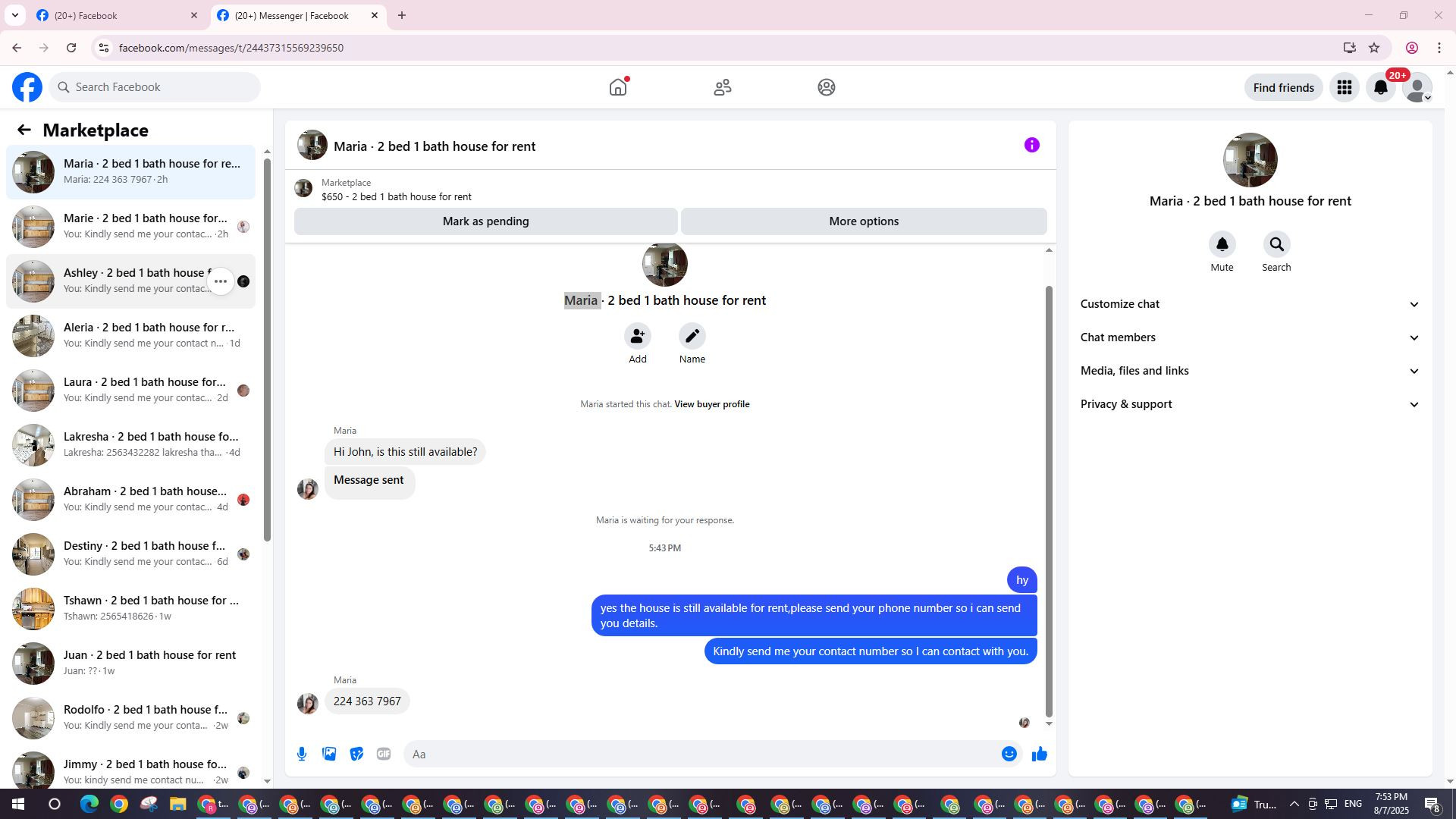Select the Messenger | Facebook tab
The width and height of the screenshot is (1456, 819).
pyautogui.click(x=297, y=15)
